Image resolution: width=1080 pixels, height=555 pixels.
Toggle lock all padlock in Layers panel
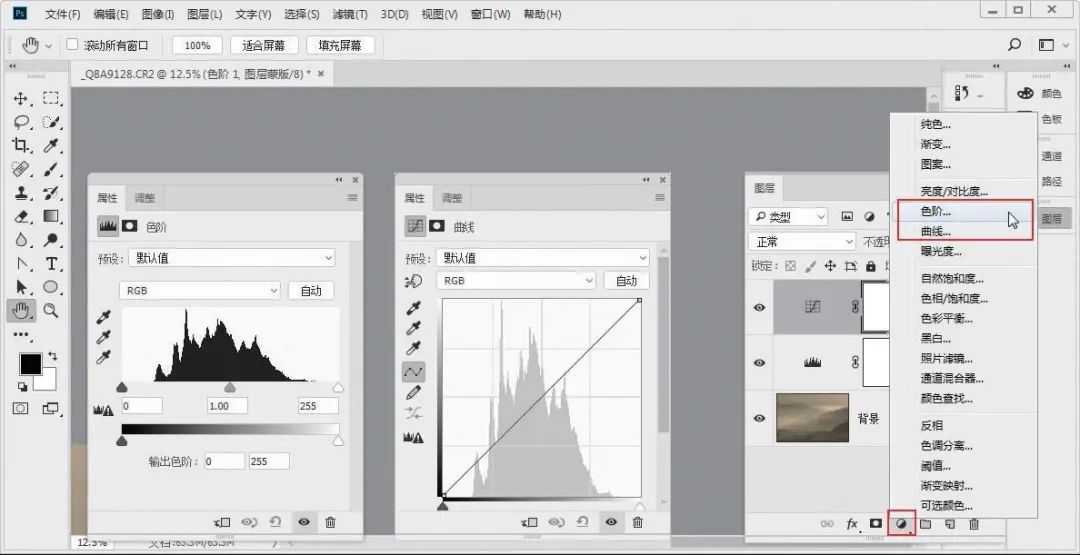tap(871, 266)
